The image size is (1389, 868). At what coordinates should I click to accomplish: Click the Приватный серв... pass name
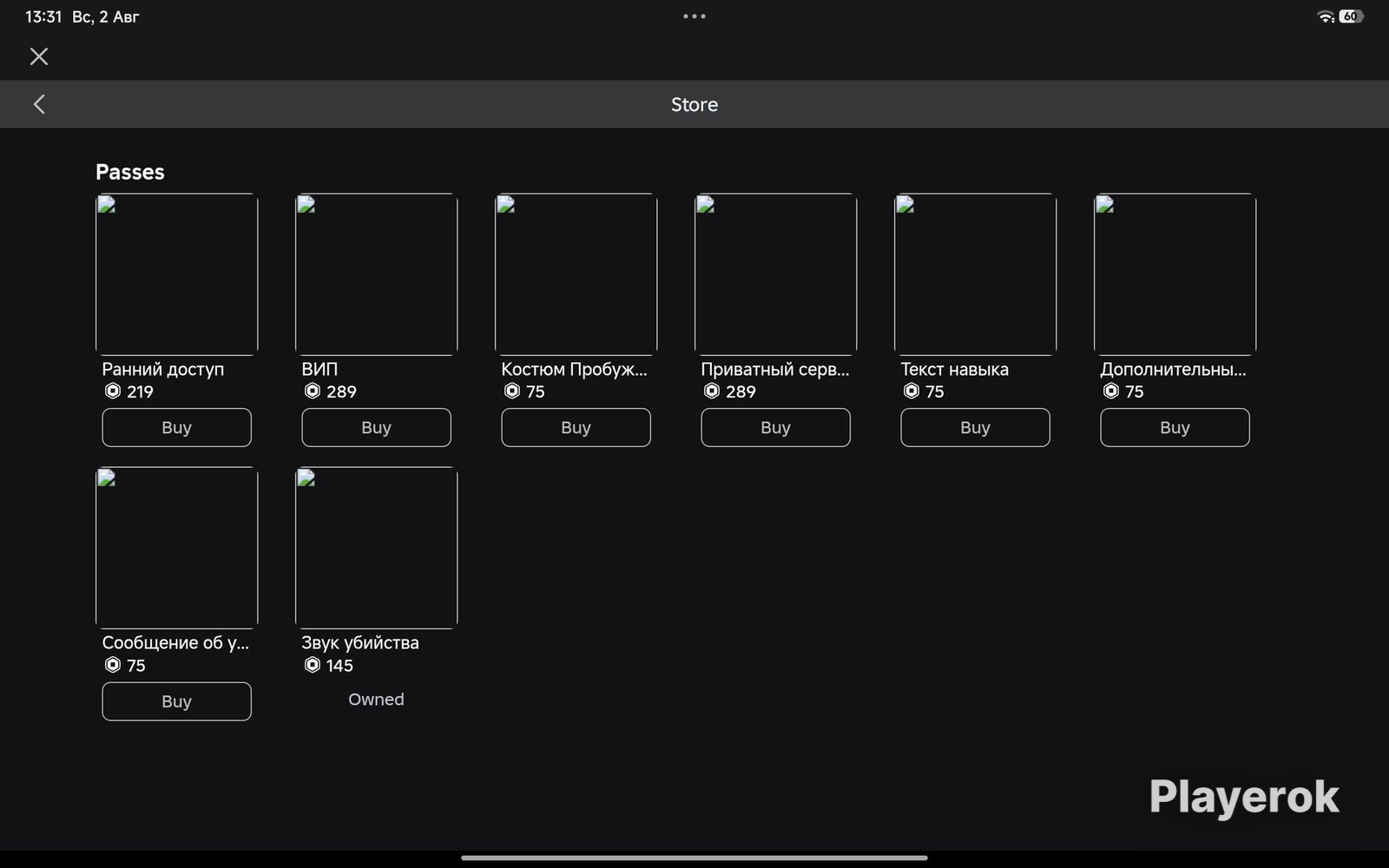[x=775, y=369]
